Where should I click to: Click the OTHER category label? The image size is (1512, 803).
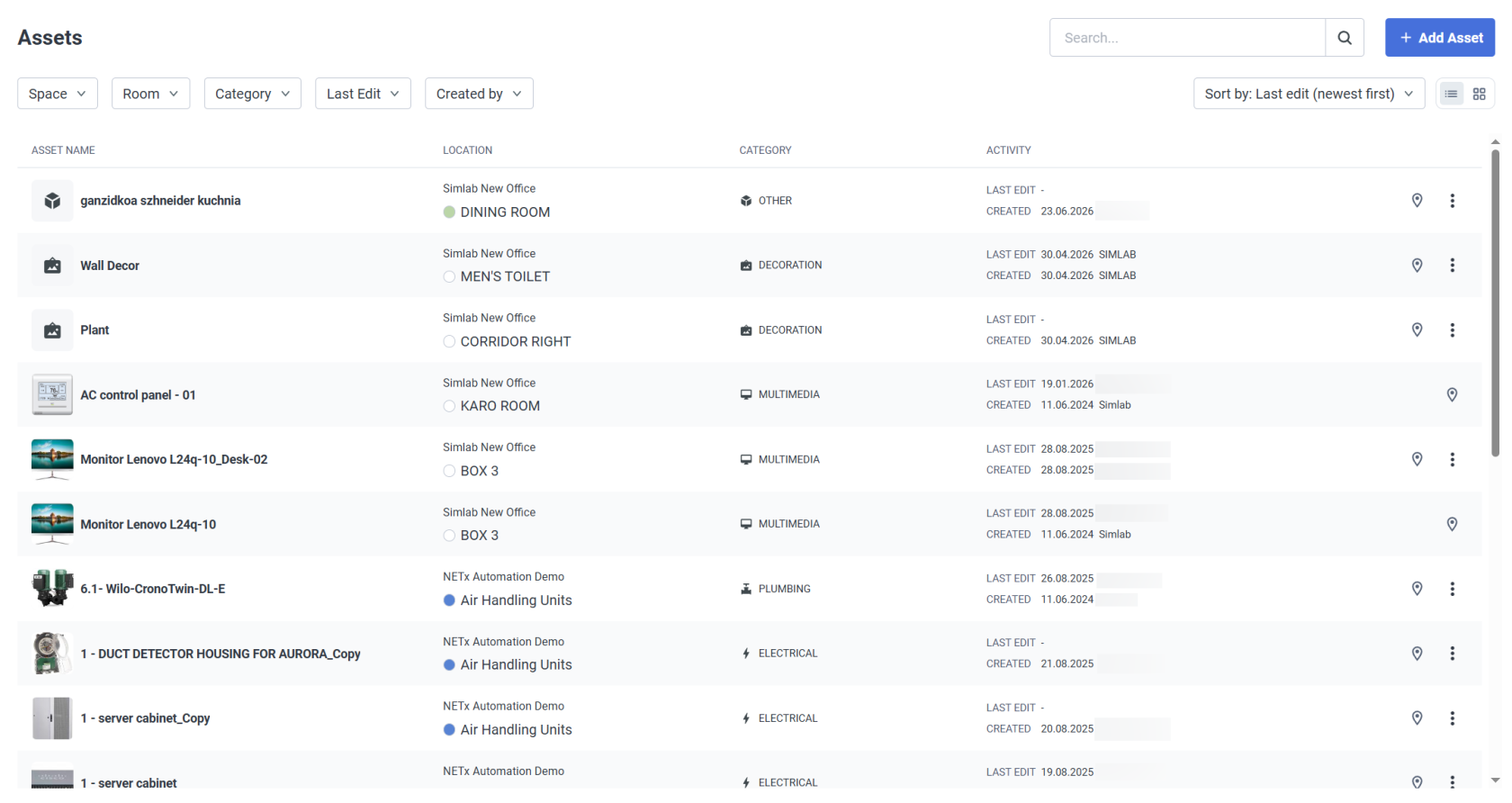[x=775, y=201]
